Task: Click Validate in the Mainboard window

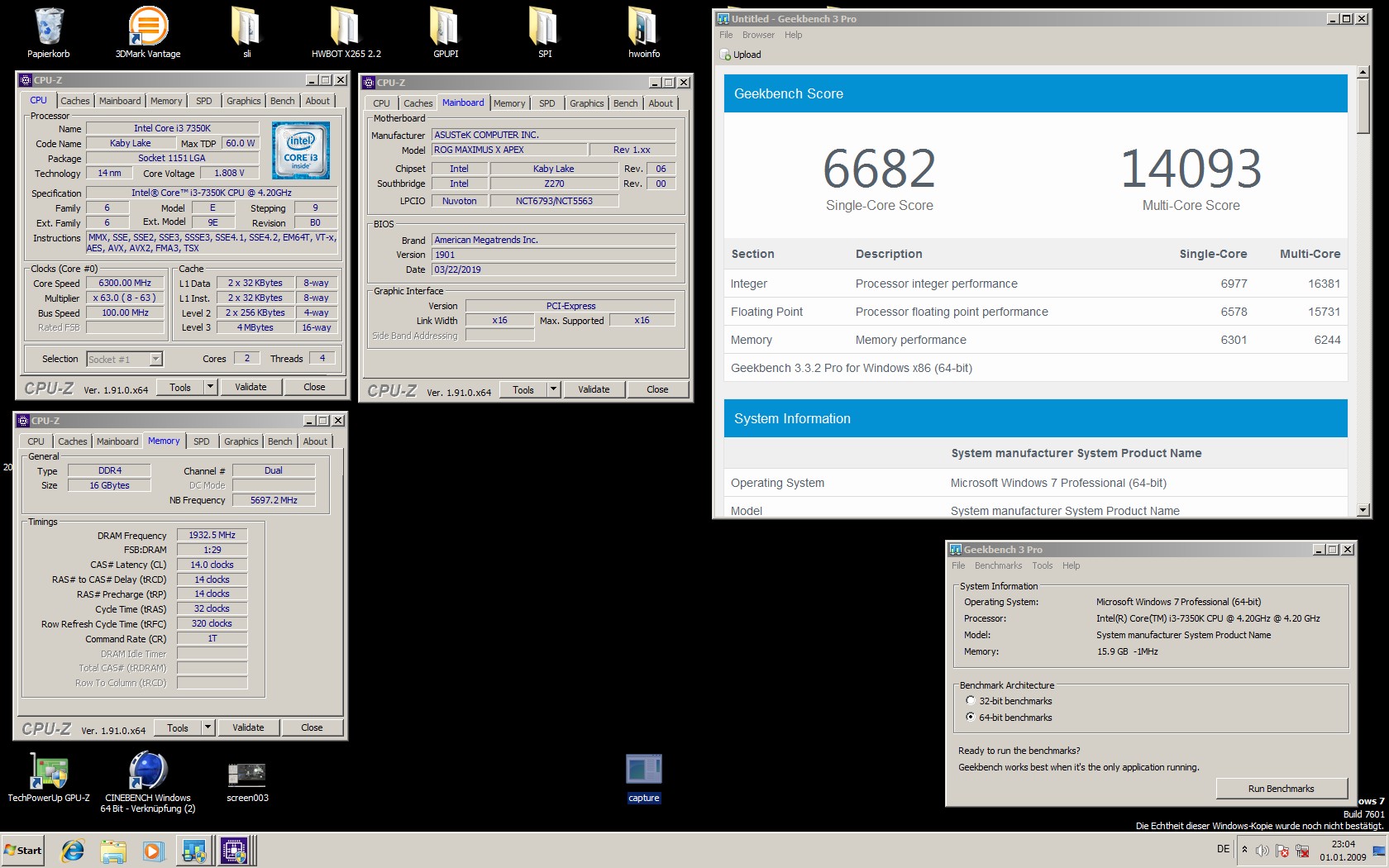Action: point(594,389)
